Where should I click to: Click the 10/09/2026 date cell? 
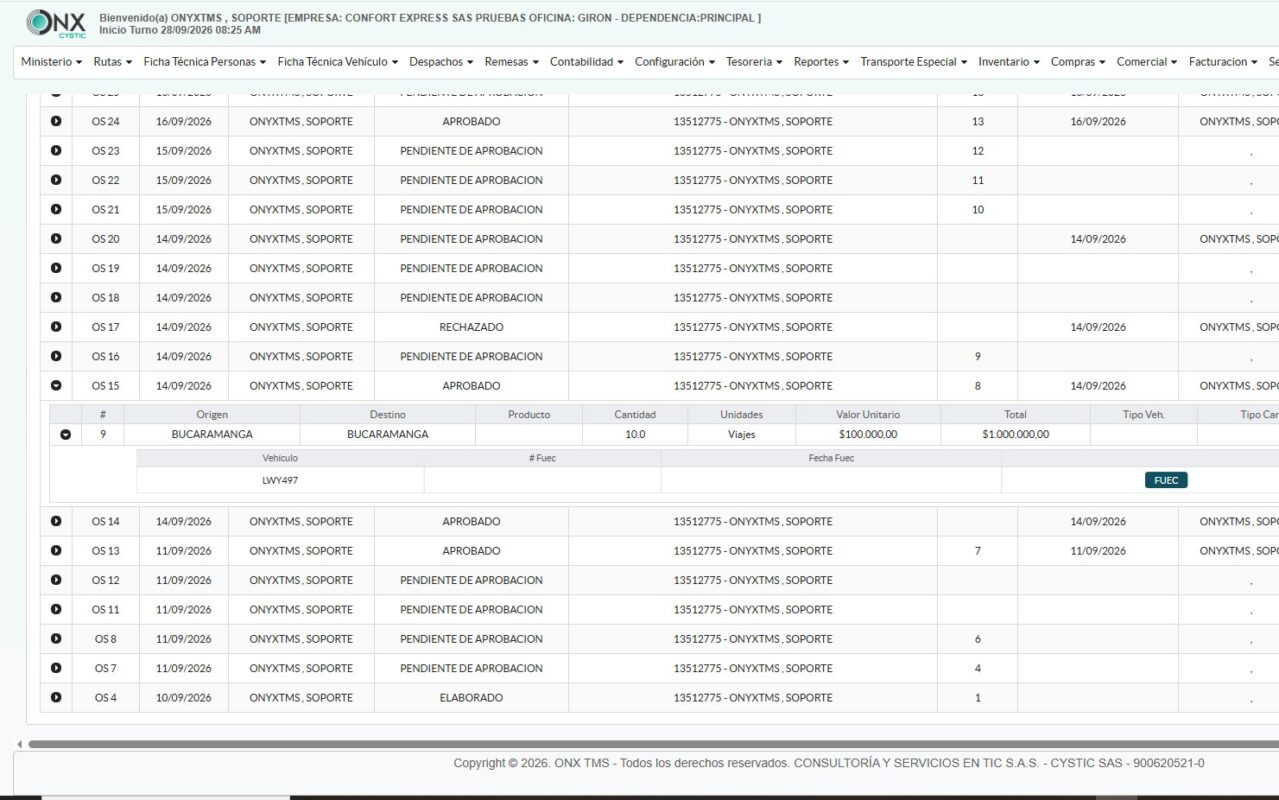click(184, 697)
